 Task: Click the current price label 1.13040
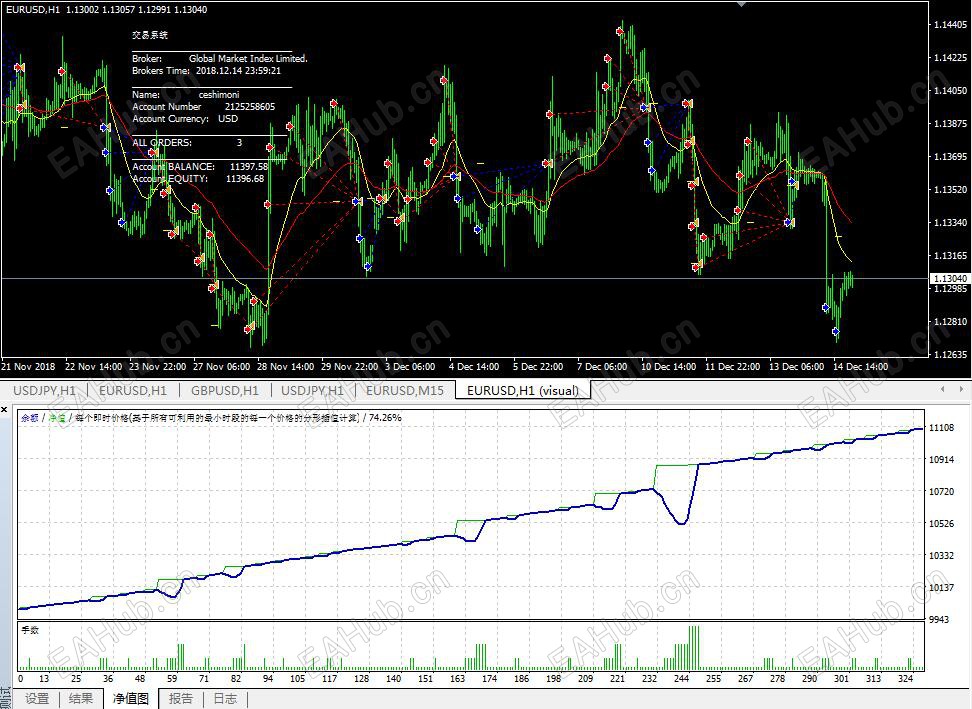click(950, 279)
